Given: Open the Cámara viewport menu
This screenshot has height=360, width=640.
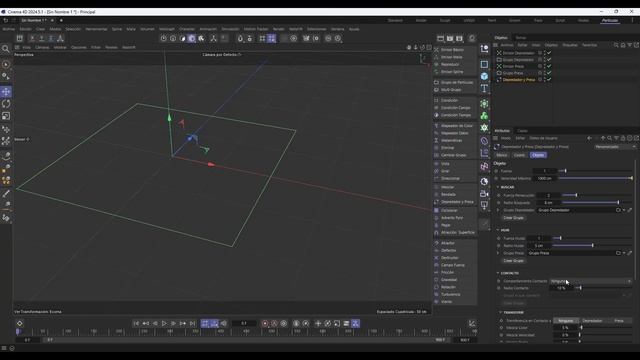Looking at the screenshot, I should click(x=42, y=47).
